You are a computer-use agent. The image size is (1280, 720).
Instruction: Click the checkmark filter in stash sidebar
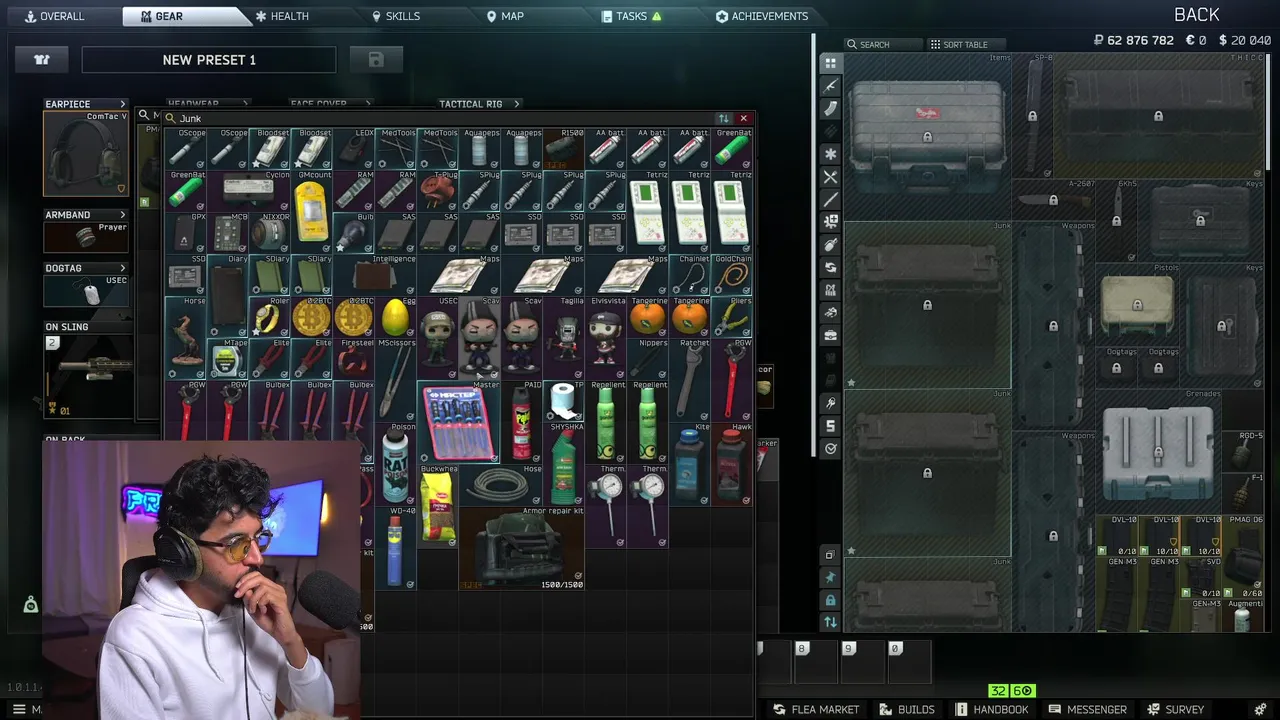pos(830,449)
